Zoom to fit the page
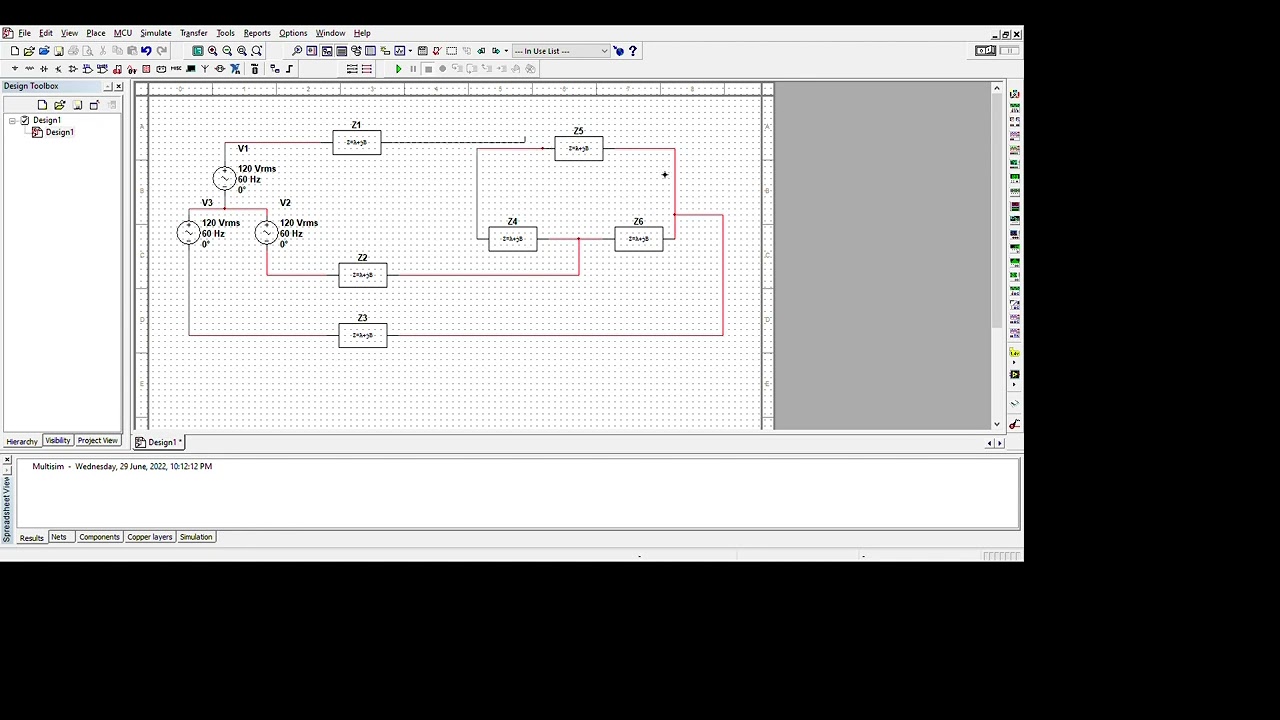This screenshot has height=720, width=1280. 256,51
